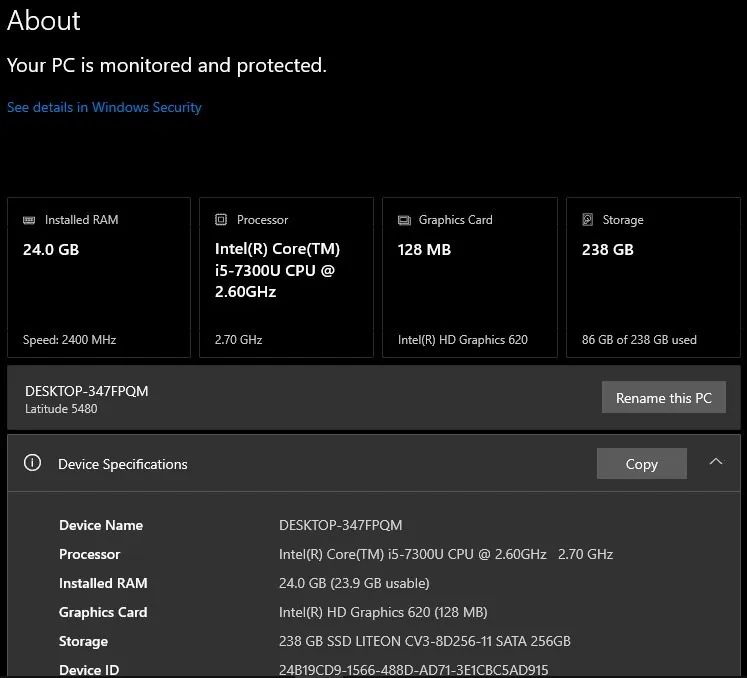Click '2.70 GHz' in the Processor card
Screen dimensions: 747x678
[x=238, y=340]
